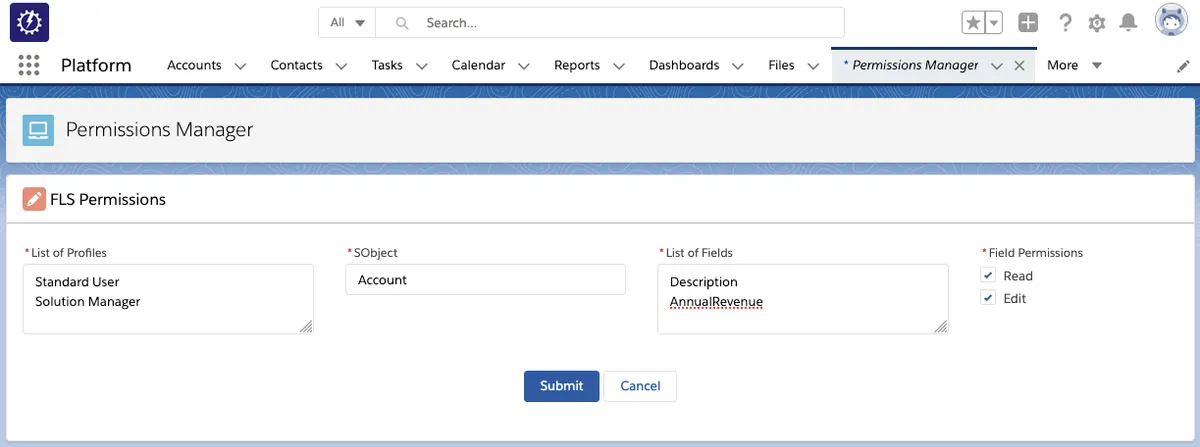Expand the Dashboards tab chevron

coord(738,66)
